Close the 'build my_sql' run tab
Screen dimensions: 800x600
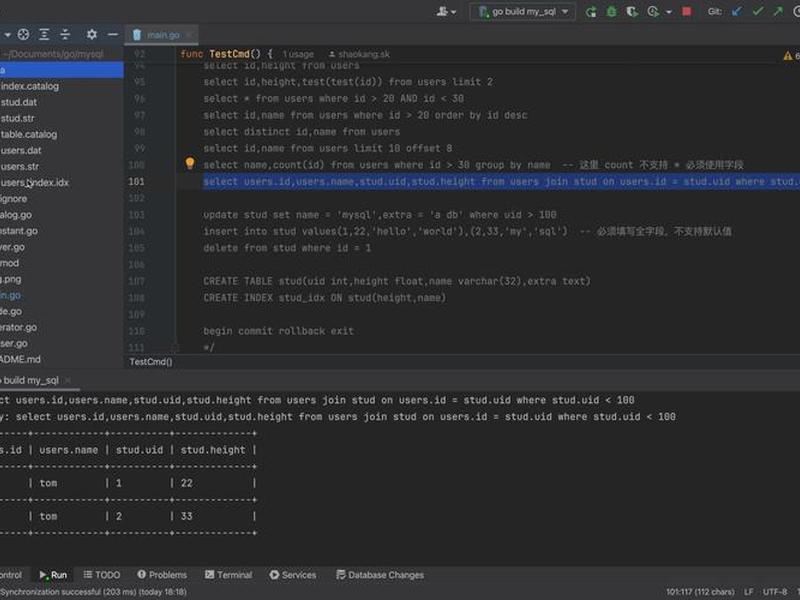click(68, 381)
